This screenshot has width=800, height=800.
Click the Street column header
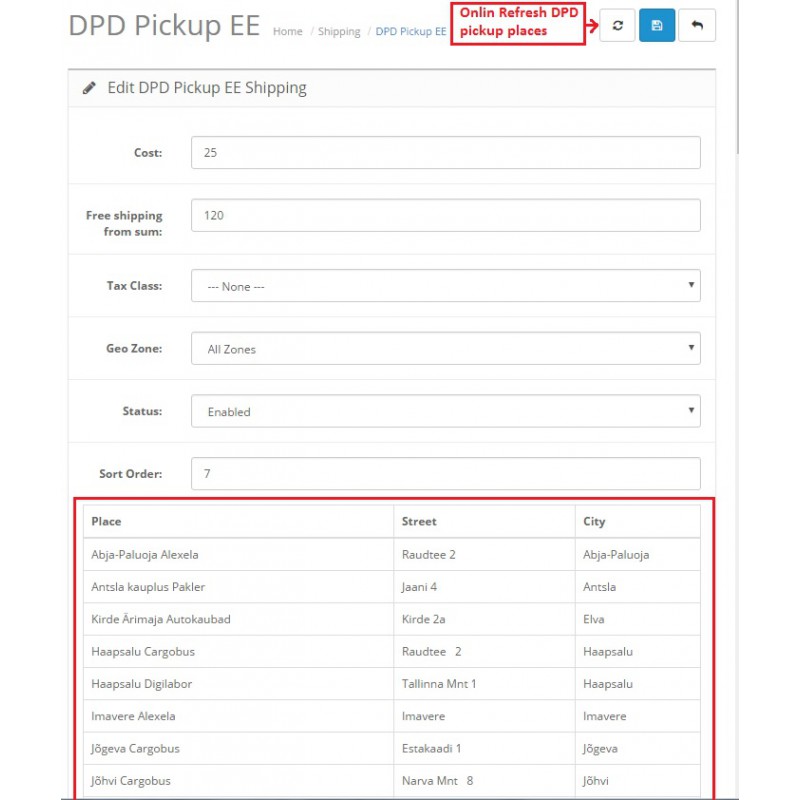(419, 521)
